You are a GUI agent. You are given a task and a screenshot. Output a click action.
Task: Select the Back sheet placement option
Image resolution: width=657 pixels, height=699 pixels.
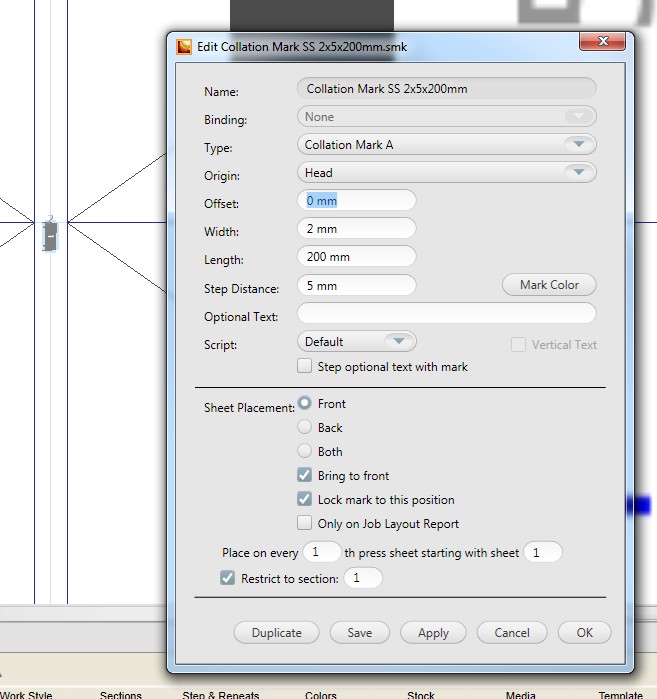[304, 427]
